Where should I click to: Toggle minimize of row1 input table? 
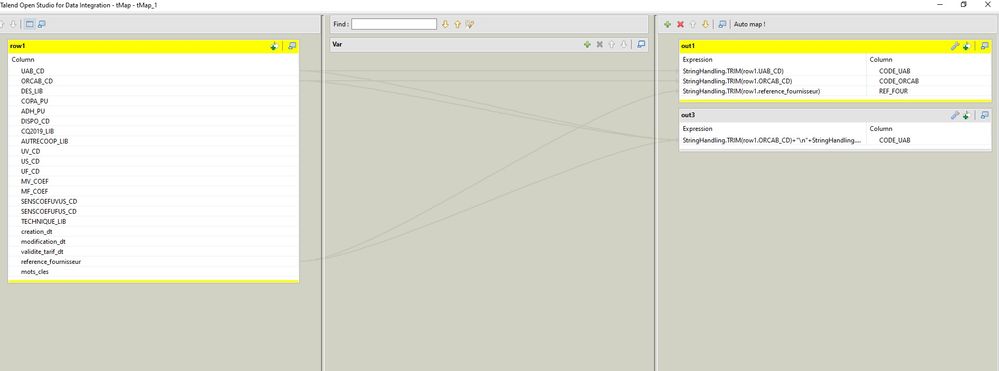click(x=292, y=46)
